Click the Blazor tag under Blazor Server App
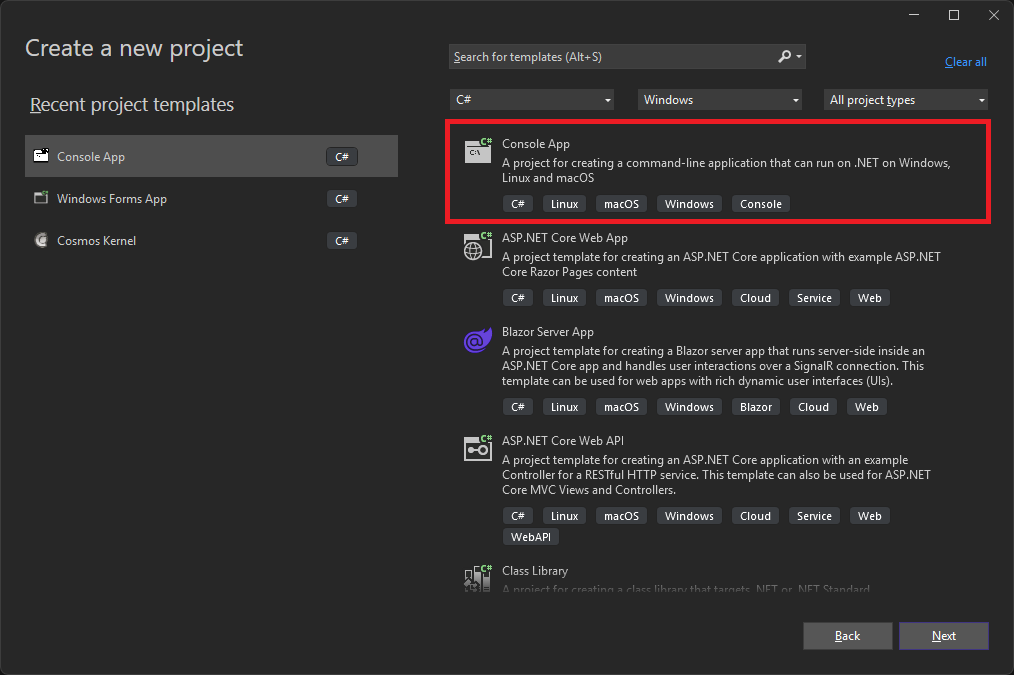The height and width of the screenshot is (675, 1014). [756, 407]
